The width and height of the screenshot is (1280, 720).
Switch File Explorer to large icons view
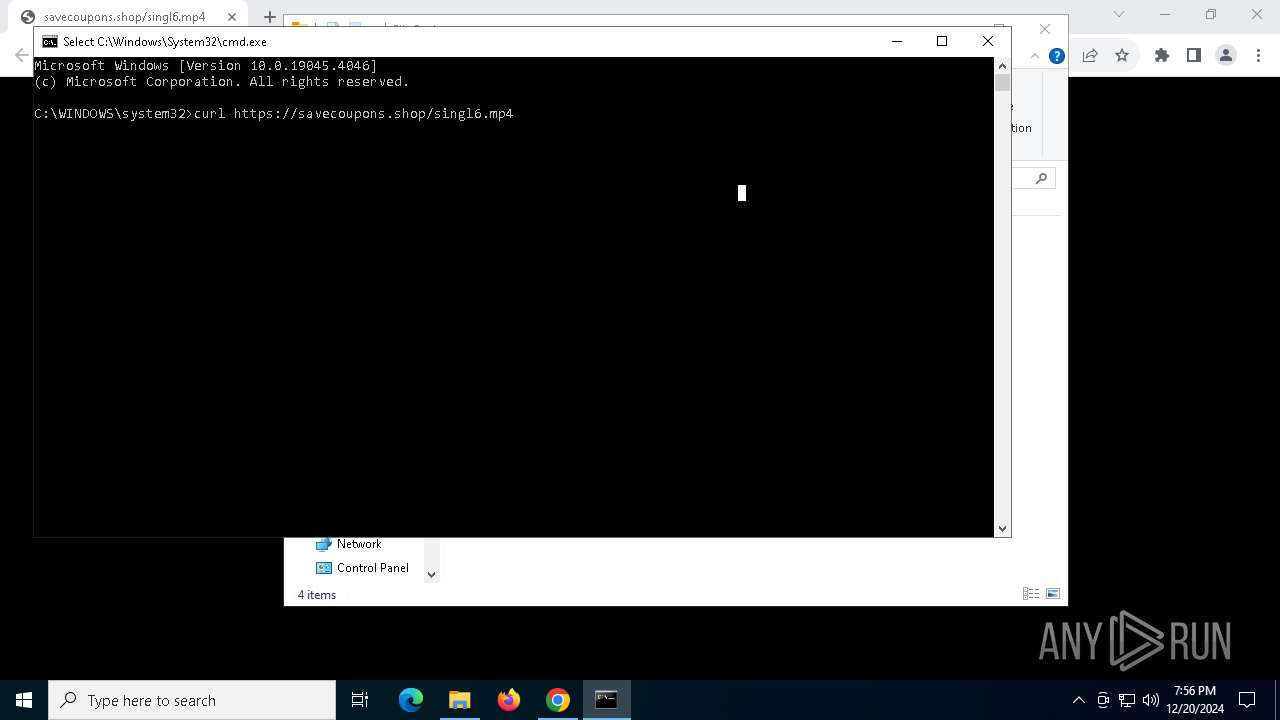pos(1053,594)
